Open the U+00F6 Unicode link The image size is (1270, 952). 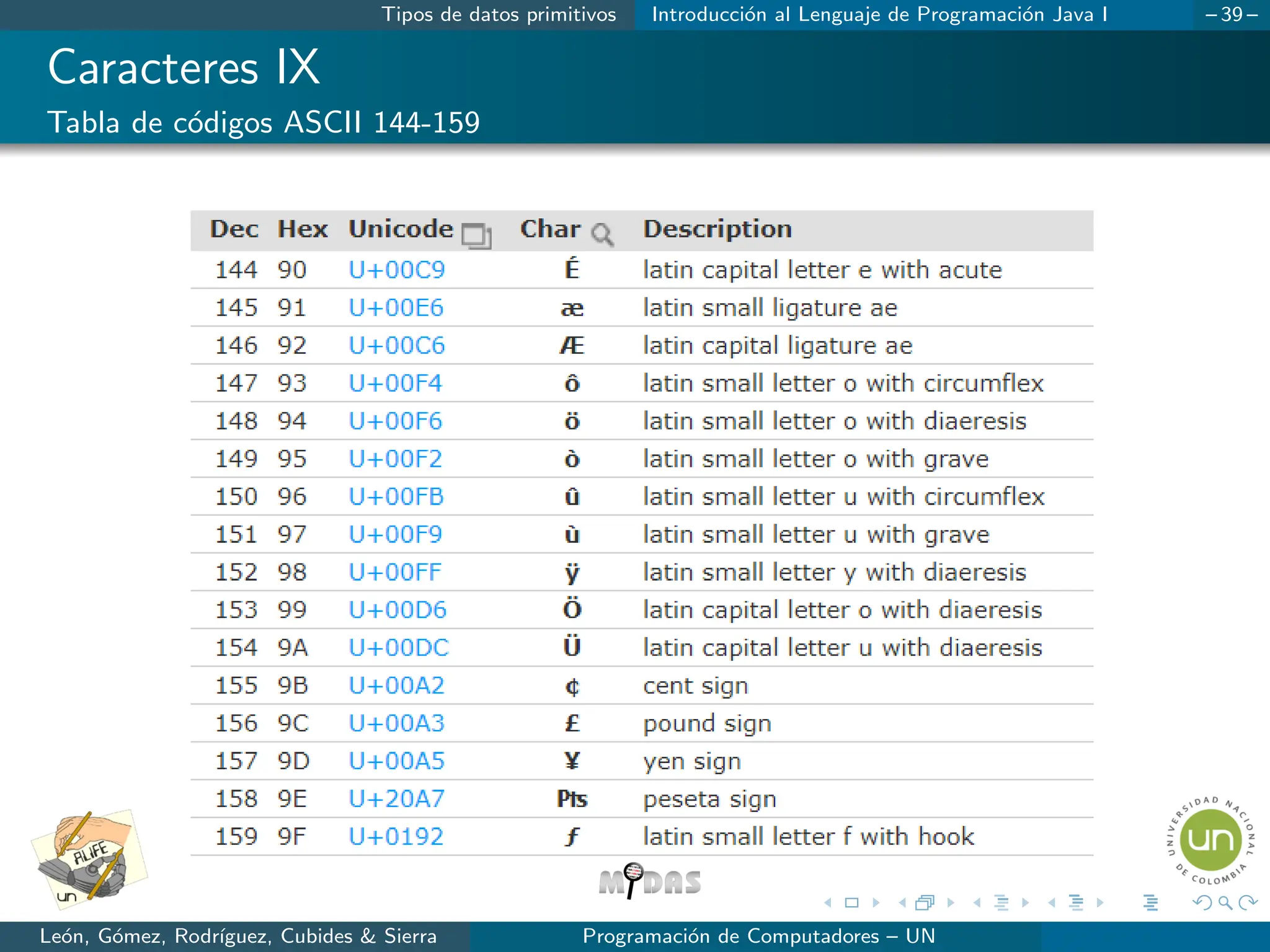(x=396, y=421)
